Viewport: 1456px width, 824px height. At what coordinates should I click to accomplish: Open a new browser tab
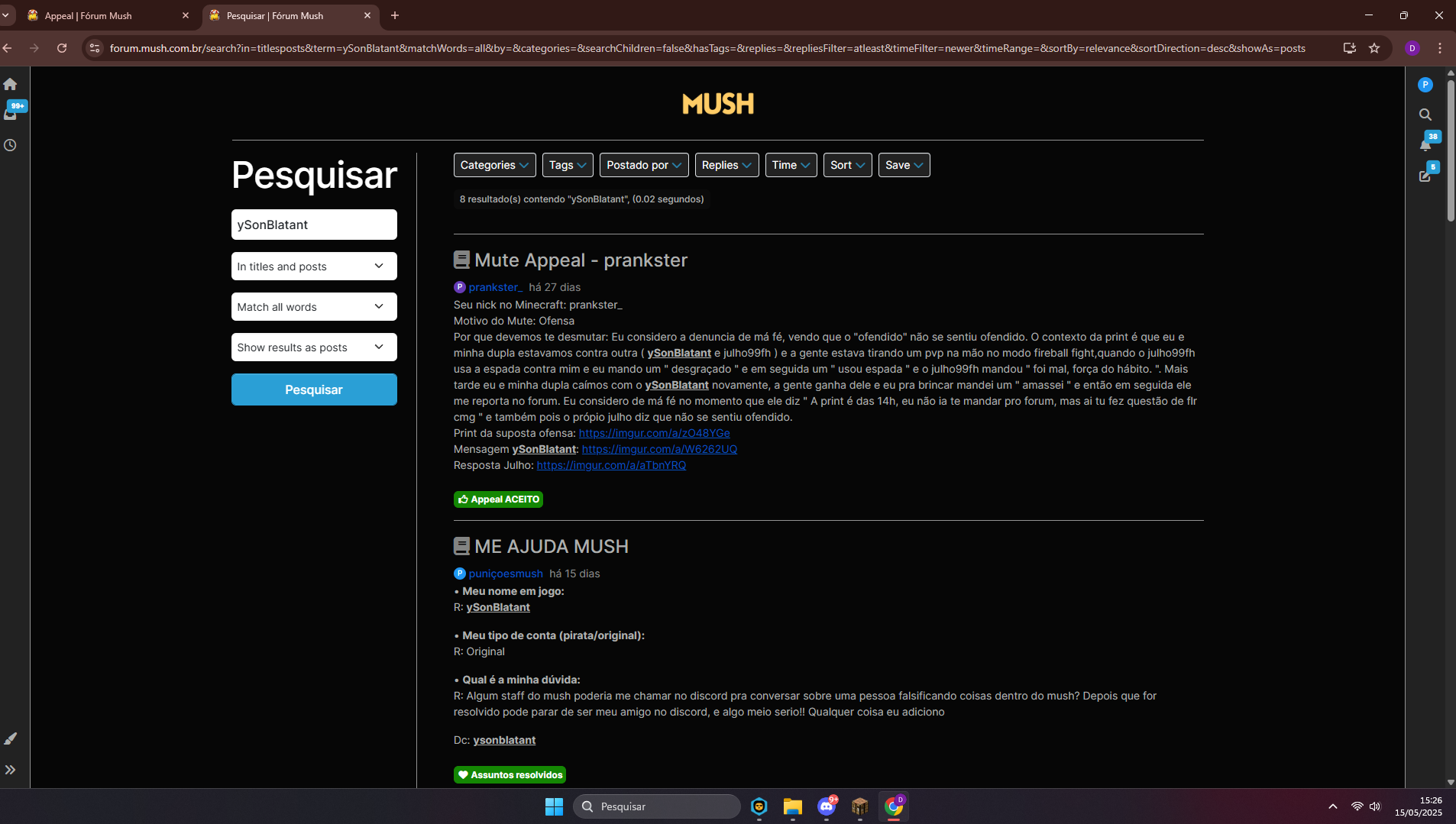click(x=395, y=15)
